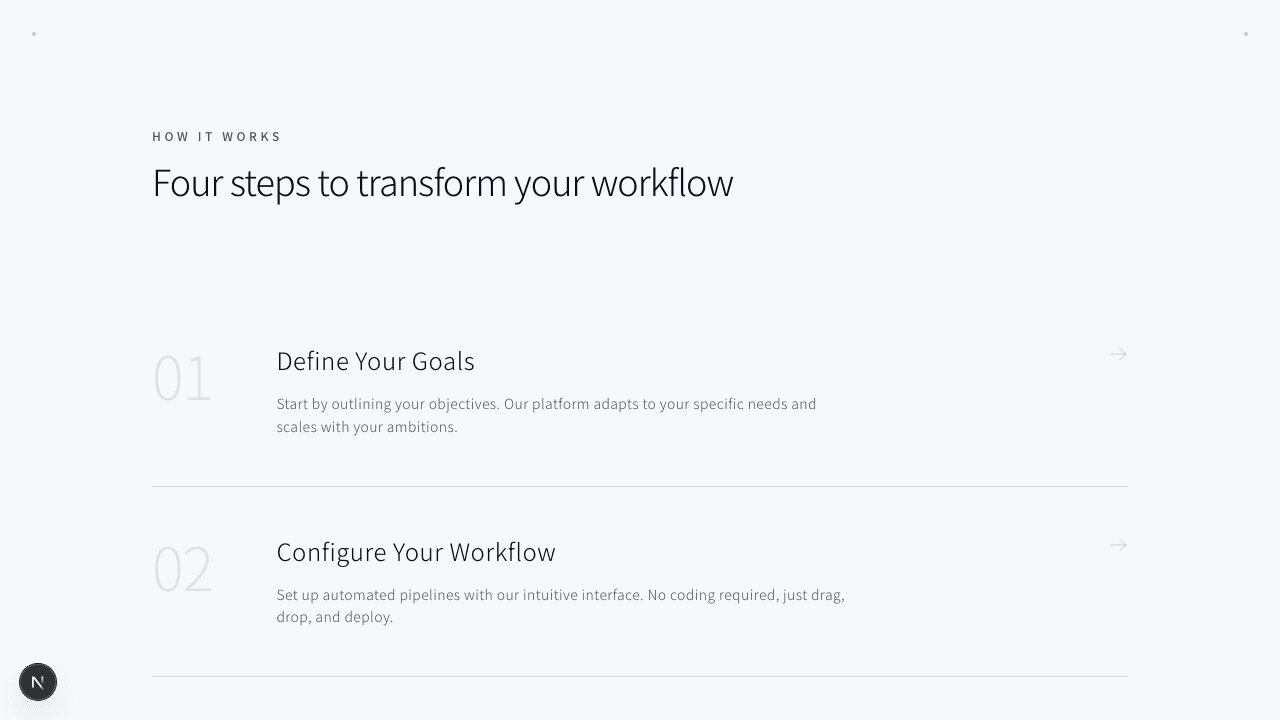The width and height of the screenshot is (1280, 720).
Task: Click the "Start by outlining your objectives" sentence
Action: pos(388,404)
